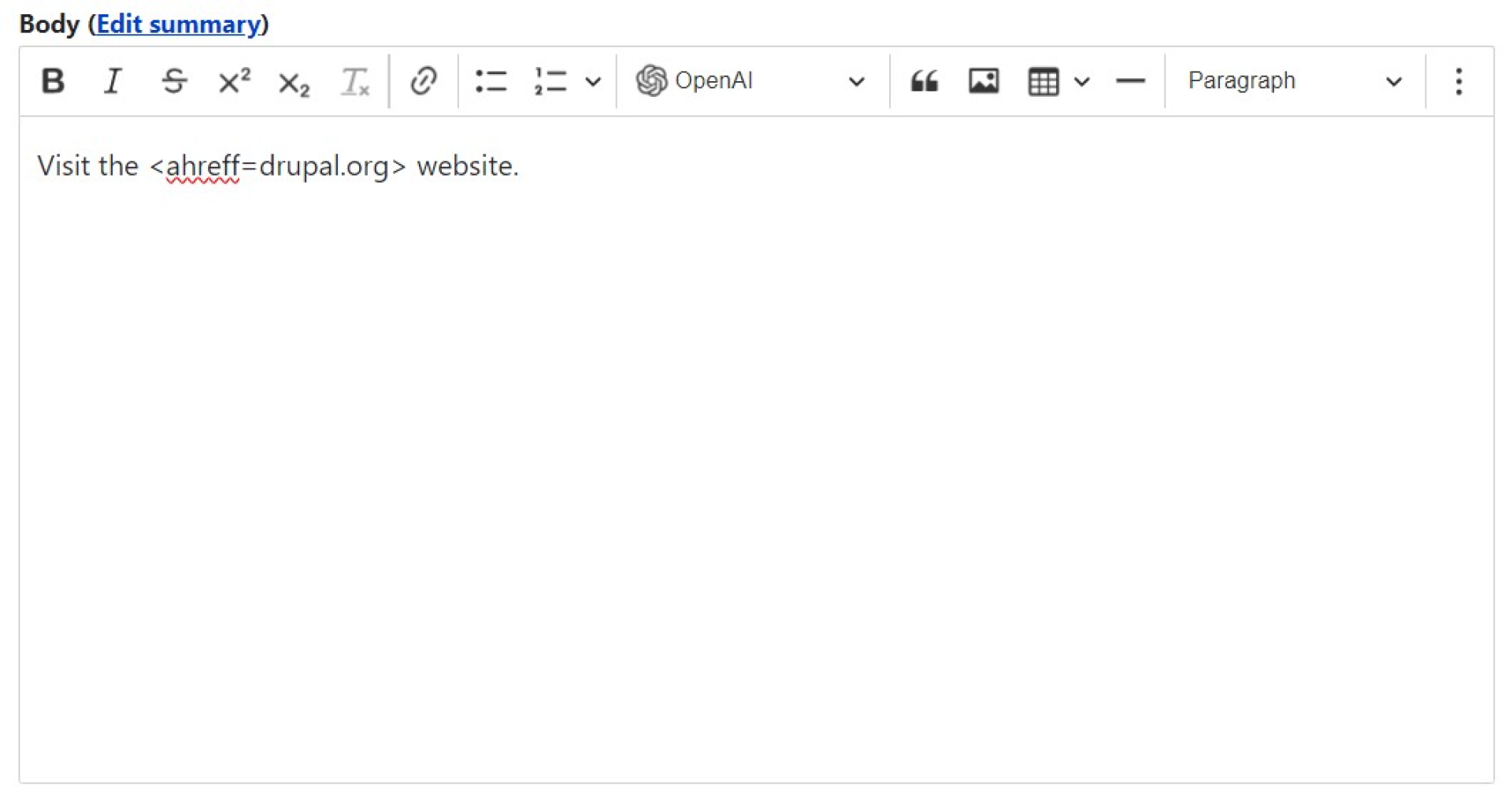This screenshot has height=801, width=1512.
Task: Toggle bold formatting
Action: (53, 81)
